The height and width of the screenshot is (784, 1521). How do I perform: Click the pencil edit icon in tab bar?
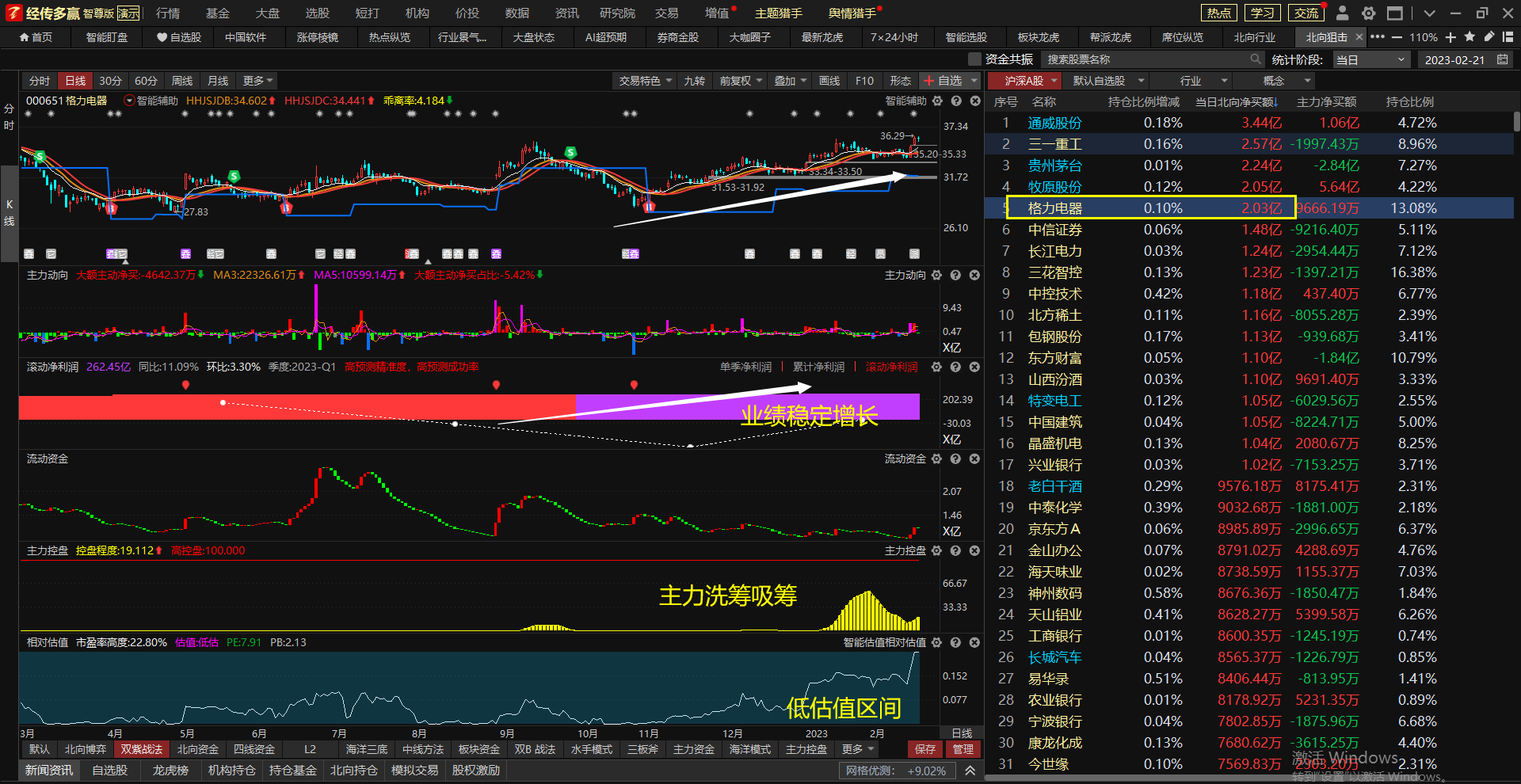coord(1489,37)
